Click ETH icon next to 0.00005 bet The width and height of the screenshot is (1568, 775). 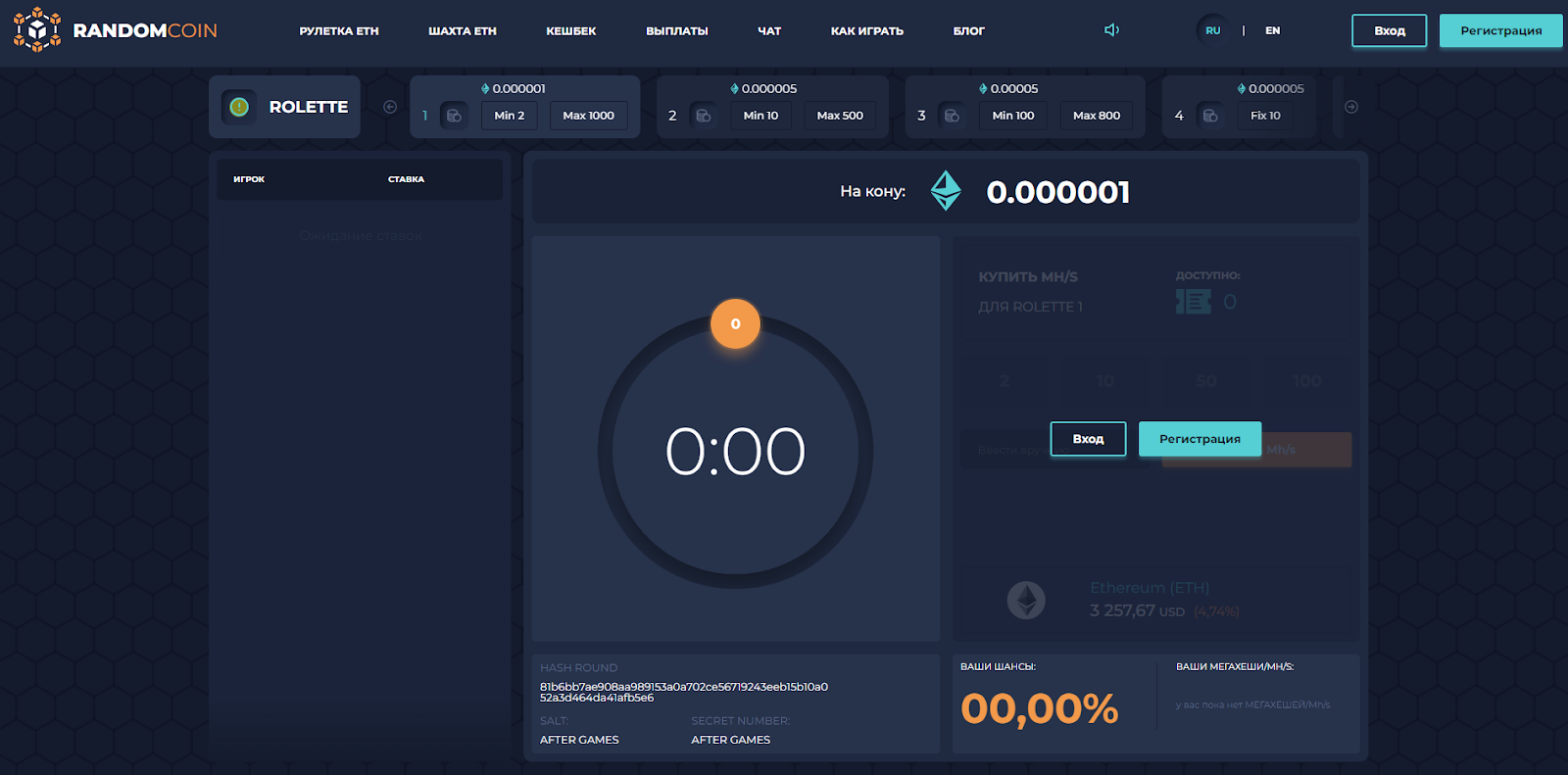click(x=983, y=89)
